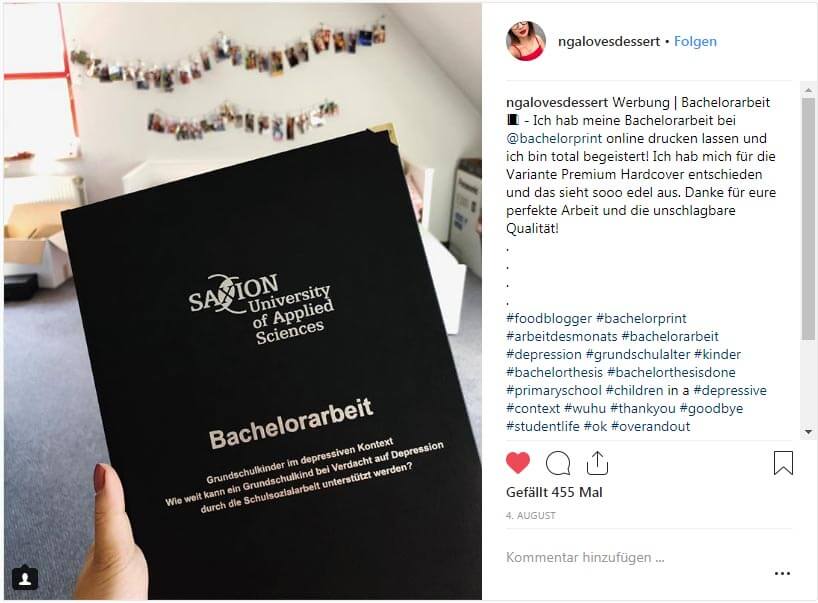
Task: Save the post with bookmark icon
Action: 783,463
